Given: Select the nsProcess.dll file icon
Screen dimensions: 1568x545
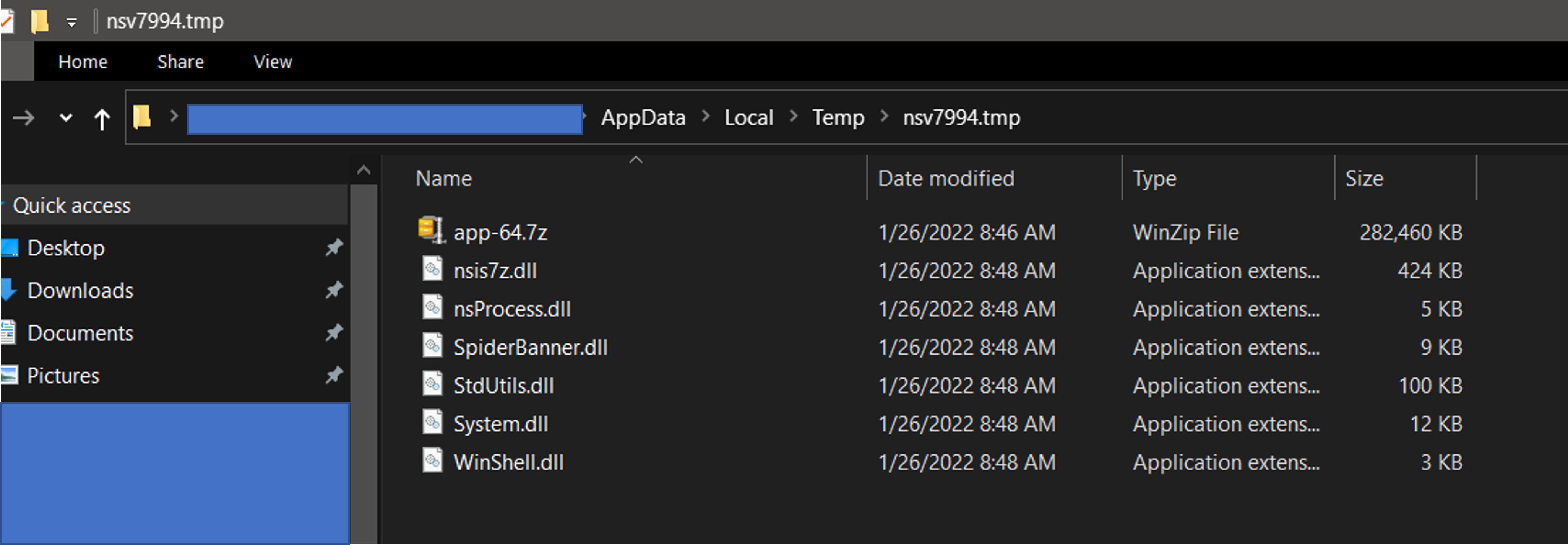Looking at the screenshot, I should [432, 308].
